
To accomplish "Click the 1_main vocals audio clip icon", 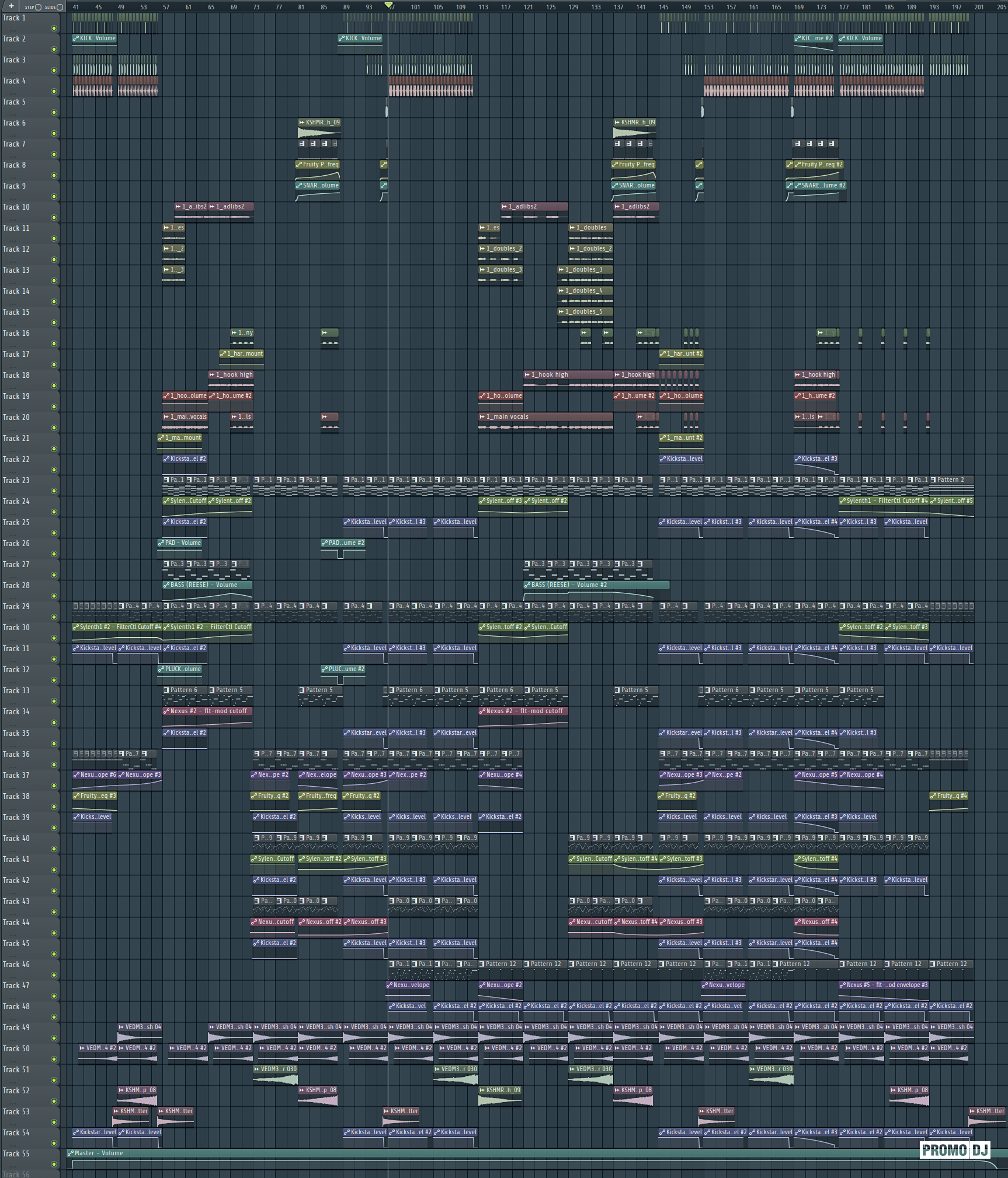I will click(x=482, y=417).
